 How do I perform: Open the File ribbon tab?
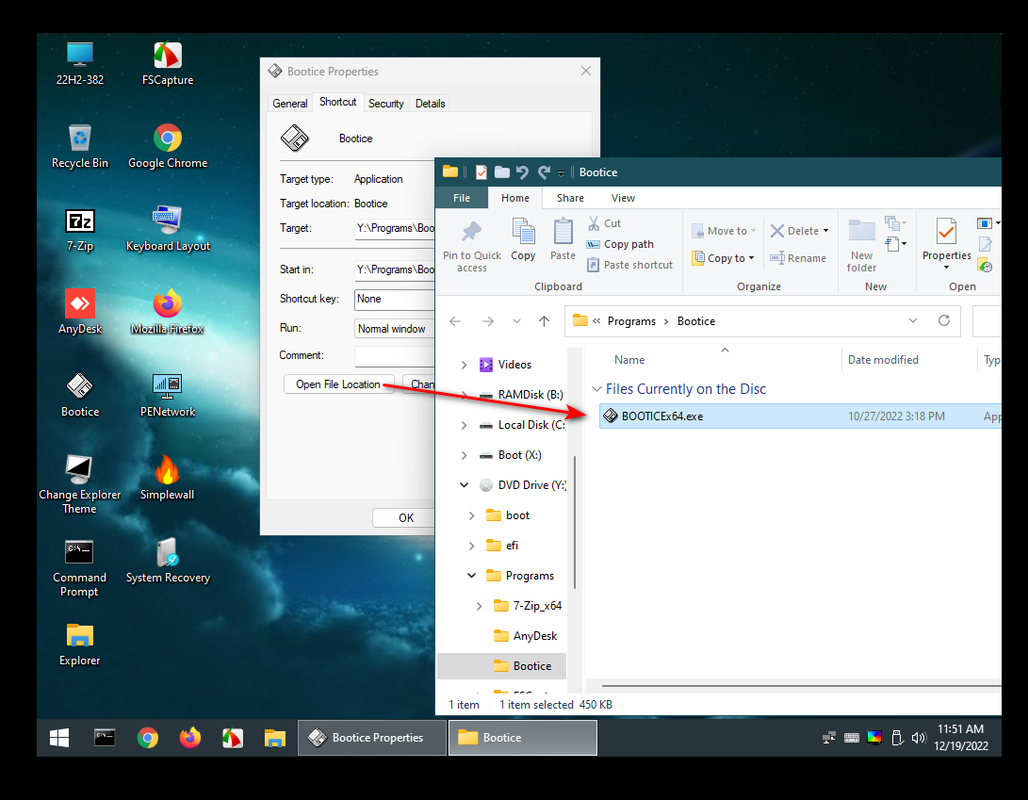tap(462, 198)
